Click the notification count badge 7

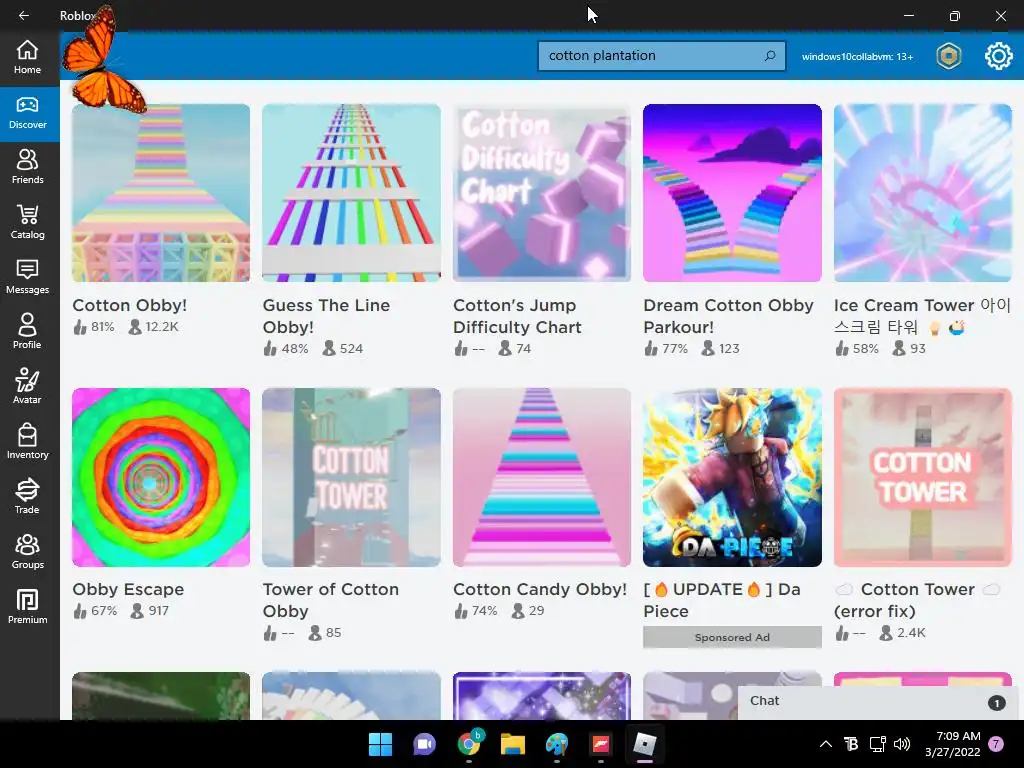[996, 744]
